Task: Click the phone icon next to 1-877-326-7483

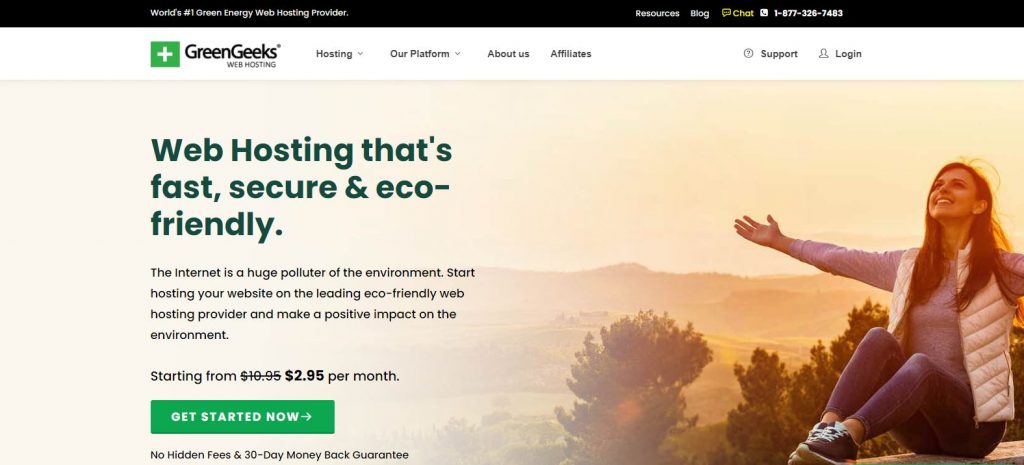Action: 764,12
